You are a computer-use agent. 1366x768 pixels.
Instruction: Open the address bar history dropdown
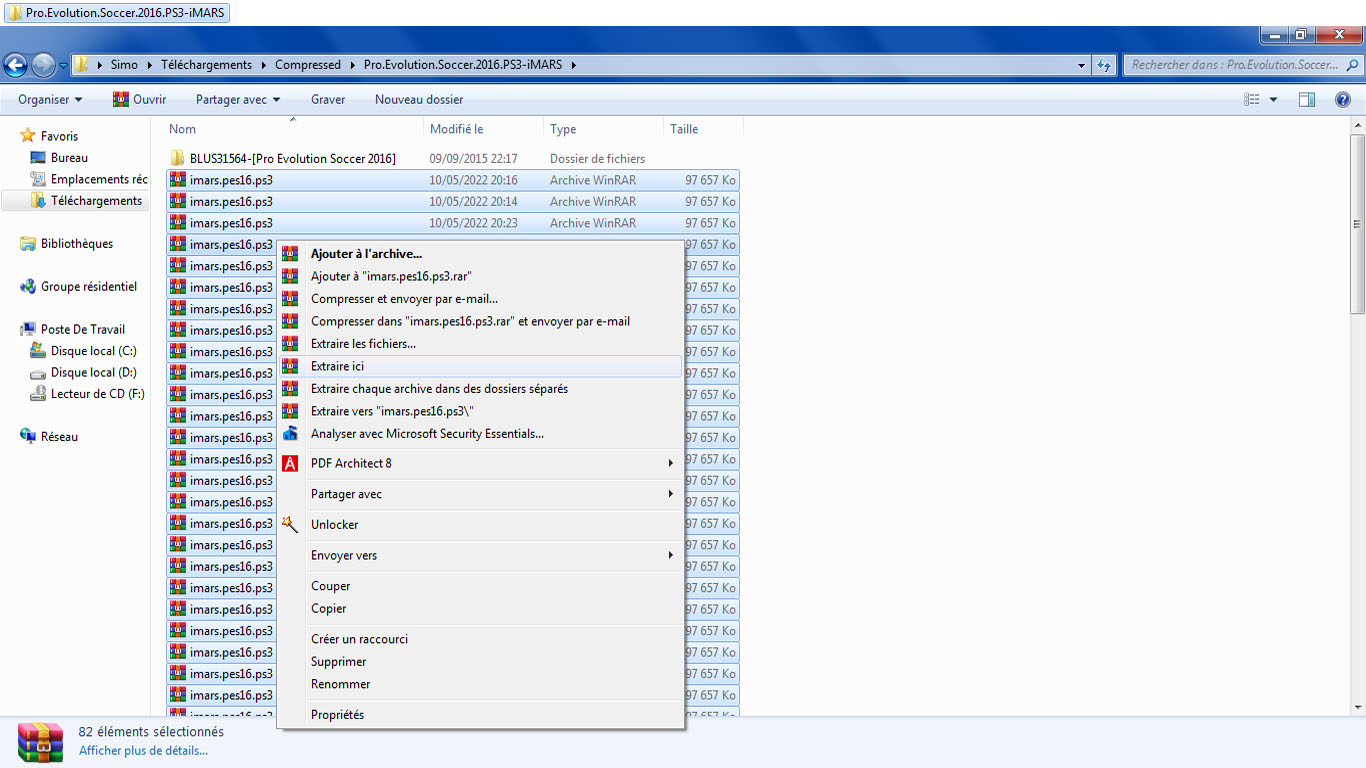1081,65
